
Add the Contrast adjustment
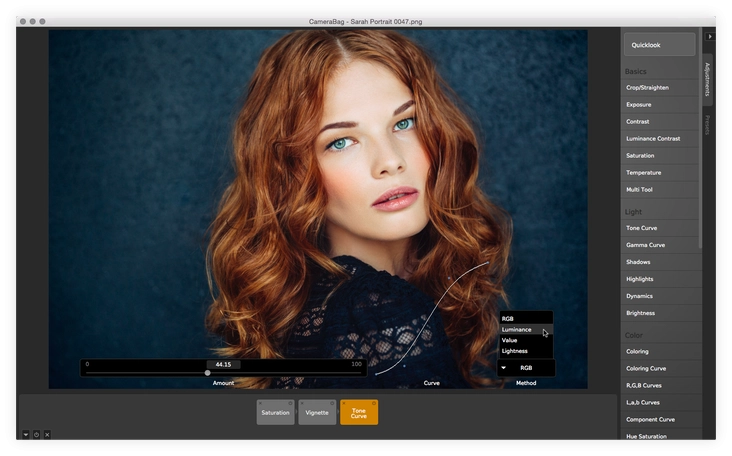(660, 121)
